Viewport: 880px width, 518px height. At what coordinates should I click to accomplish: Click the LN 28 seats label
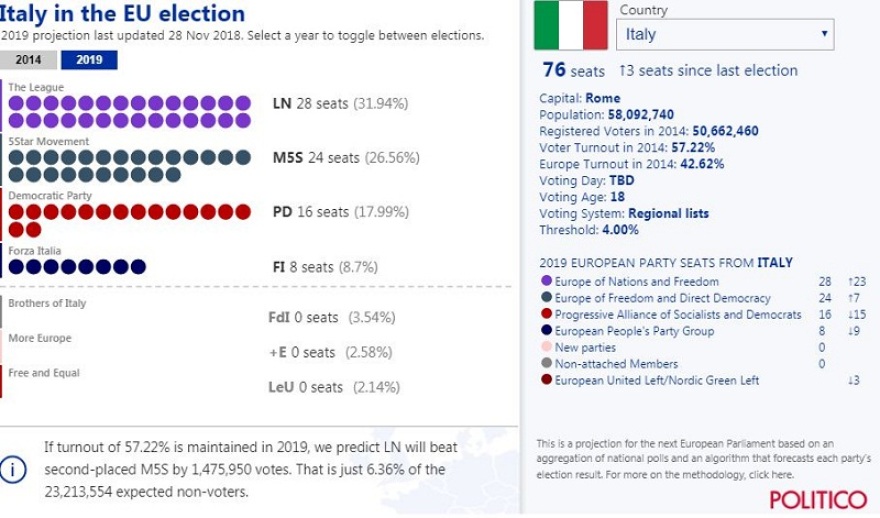340,104
